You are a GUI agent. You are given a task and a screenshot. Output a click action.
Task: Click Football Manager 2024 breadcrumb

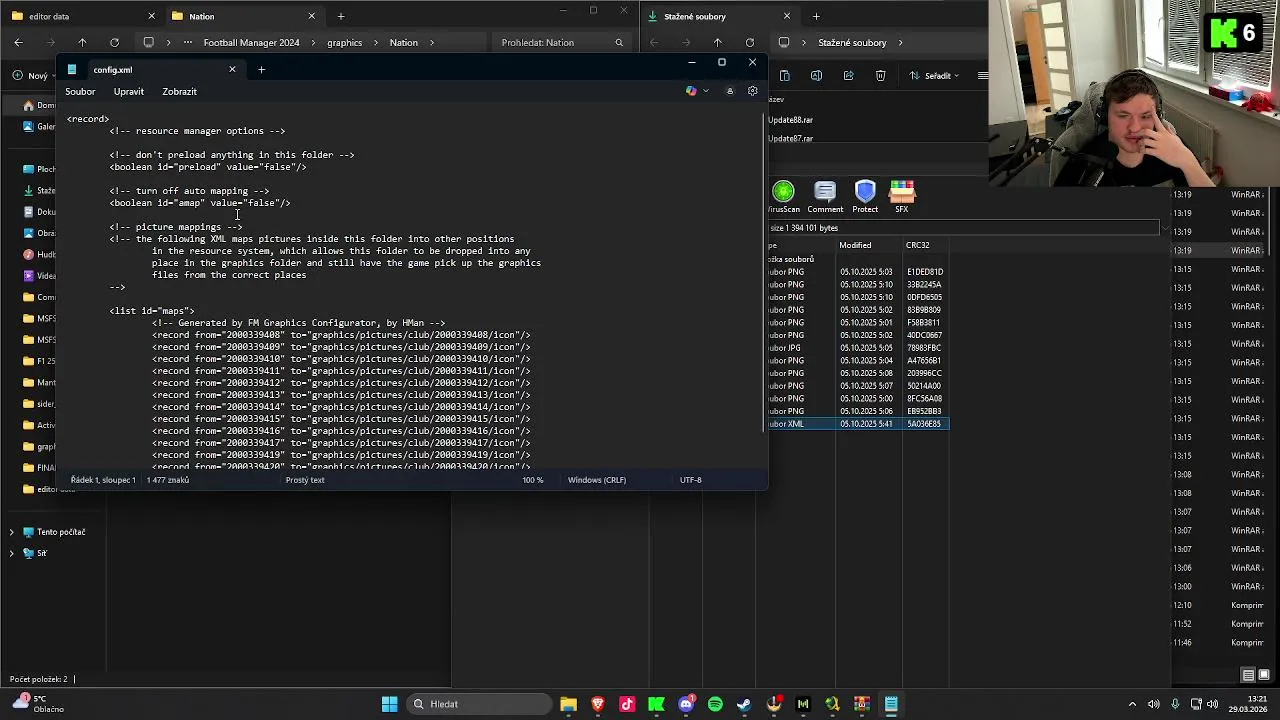point(251,42)
